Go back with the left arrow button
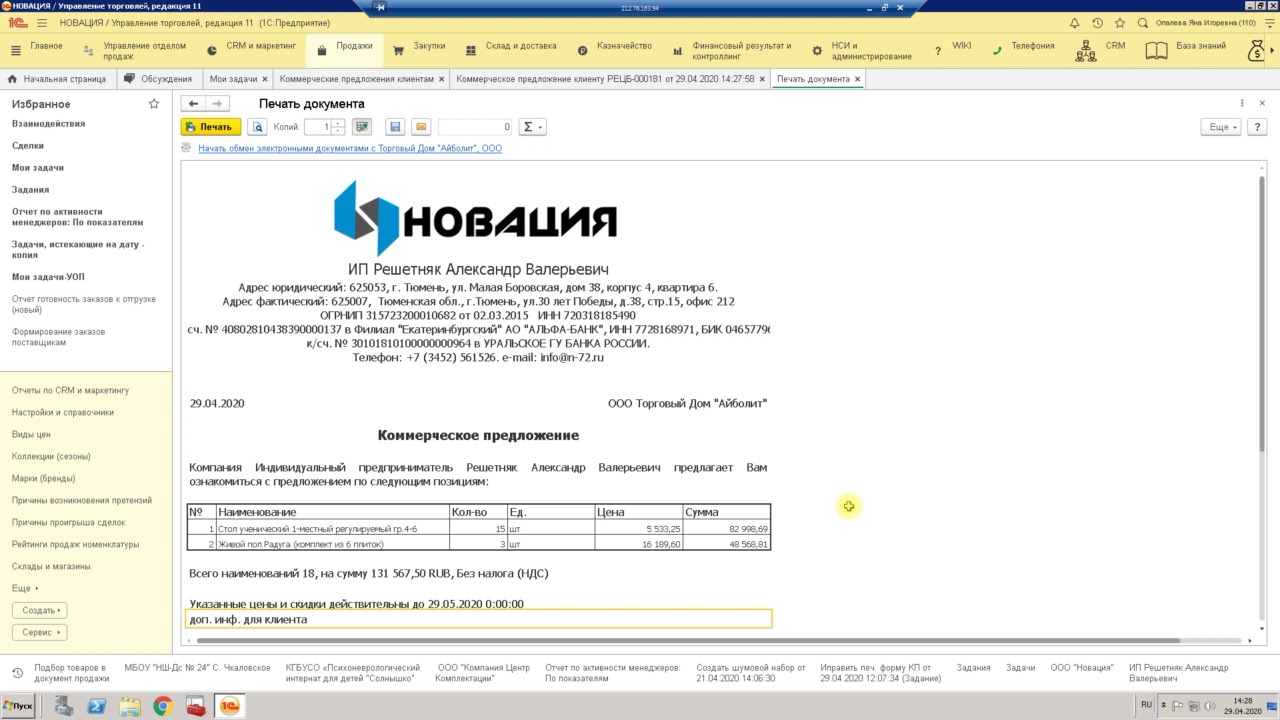The image size is (1280, 720). pyautogui.click(x=193, y=103)
